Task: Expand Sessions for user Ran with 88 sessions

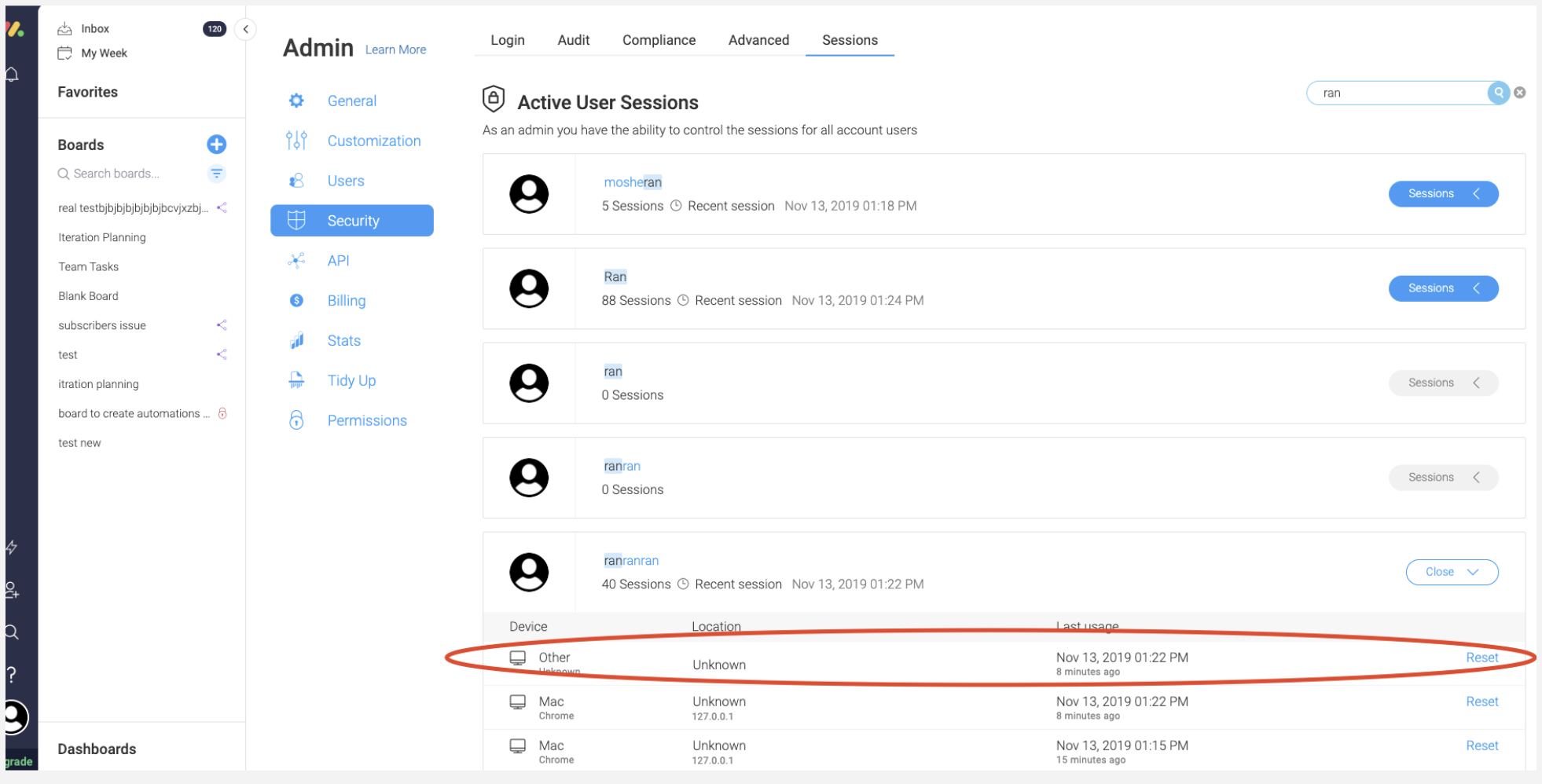Action: point(1442,288)
